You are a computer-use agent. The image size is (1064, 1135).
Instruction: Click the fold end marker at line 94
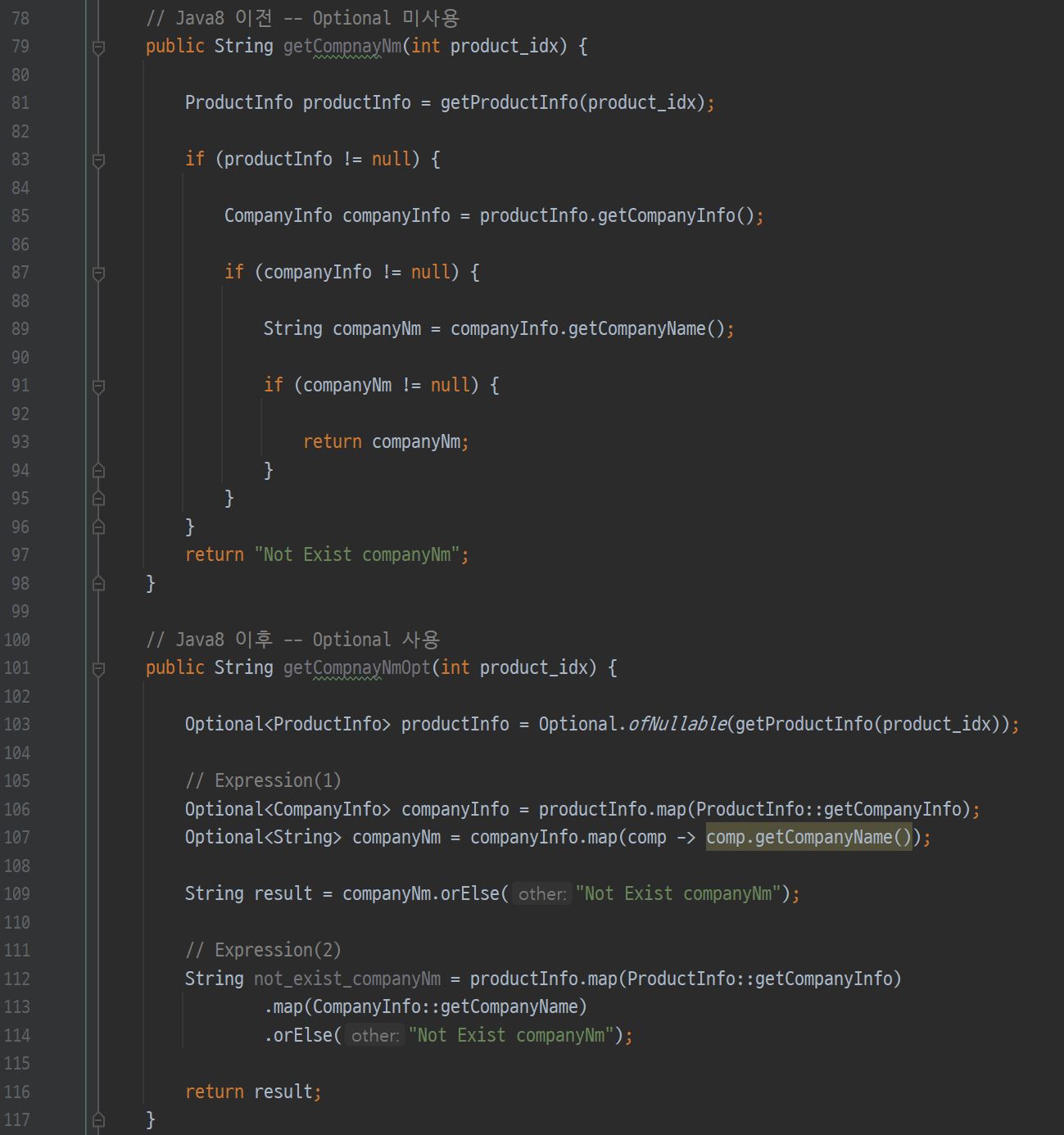coord(98,470)
